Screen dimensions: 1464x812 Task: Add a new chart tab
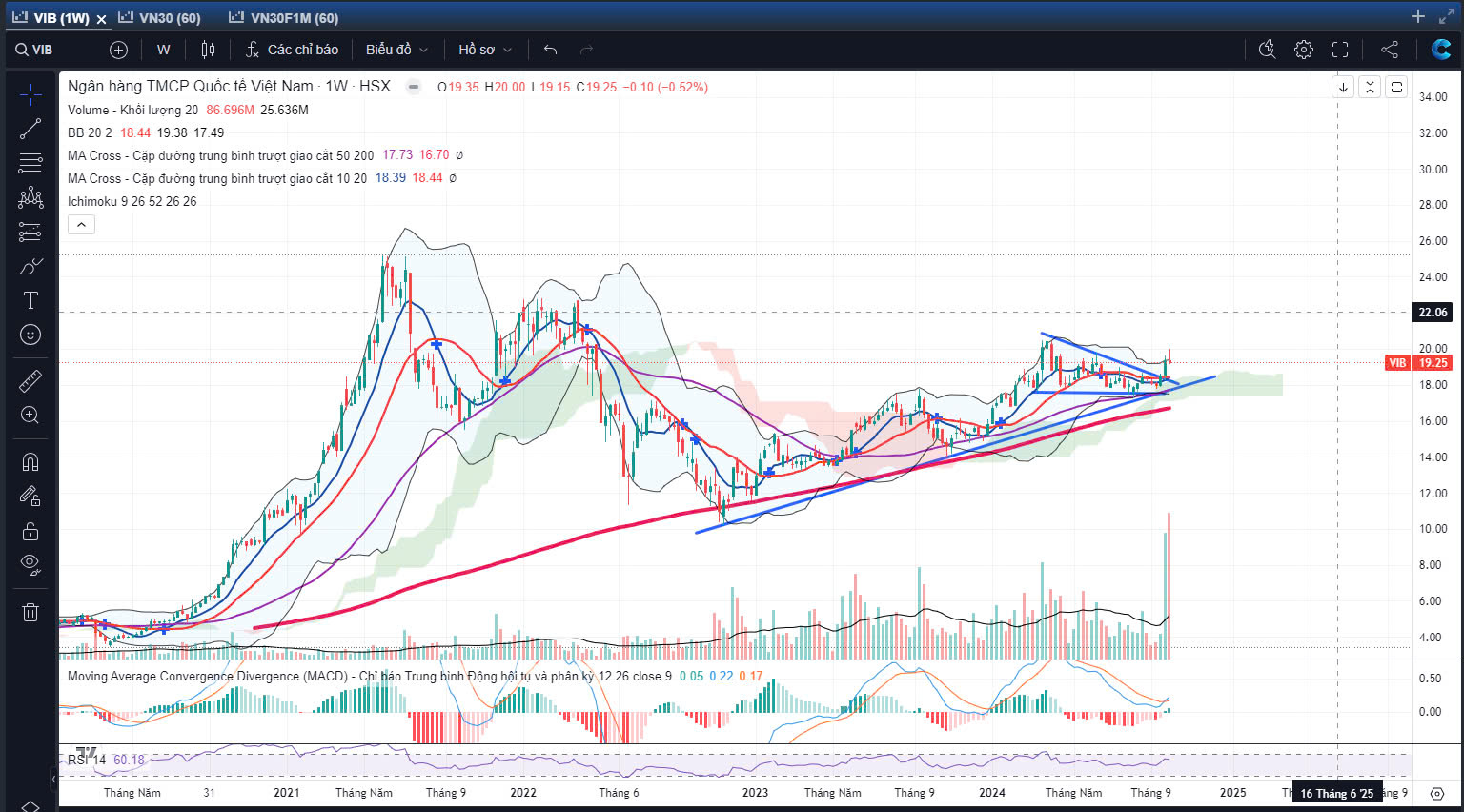tap(1418, 16)
